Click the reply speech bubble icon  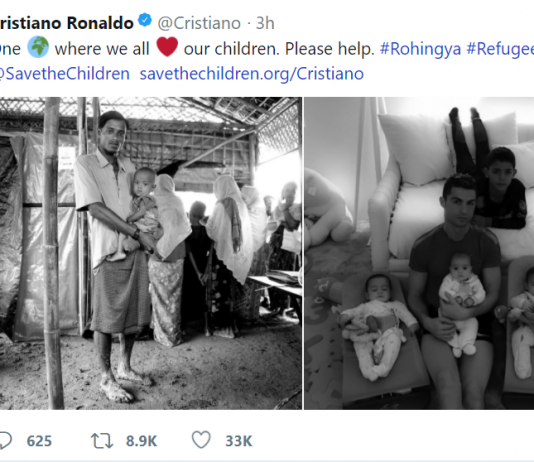[x=5, y=441]
